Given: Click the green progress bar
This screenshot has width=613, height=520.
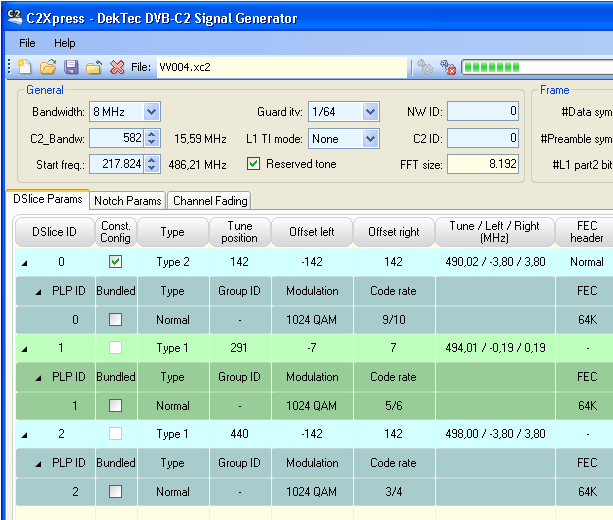Looking at the screenshot, I should (537, 67).
